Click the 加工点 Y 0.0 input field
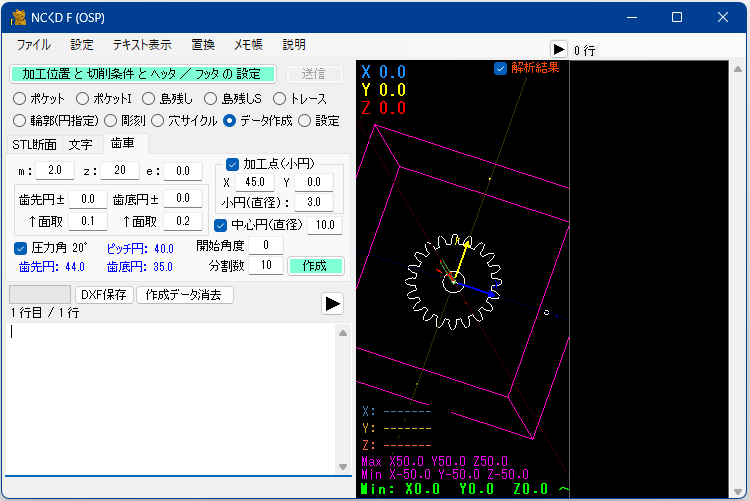The width and height of the screenshot is (750, 501). (x=314, y=182)
